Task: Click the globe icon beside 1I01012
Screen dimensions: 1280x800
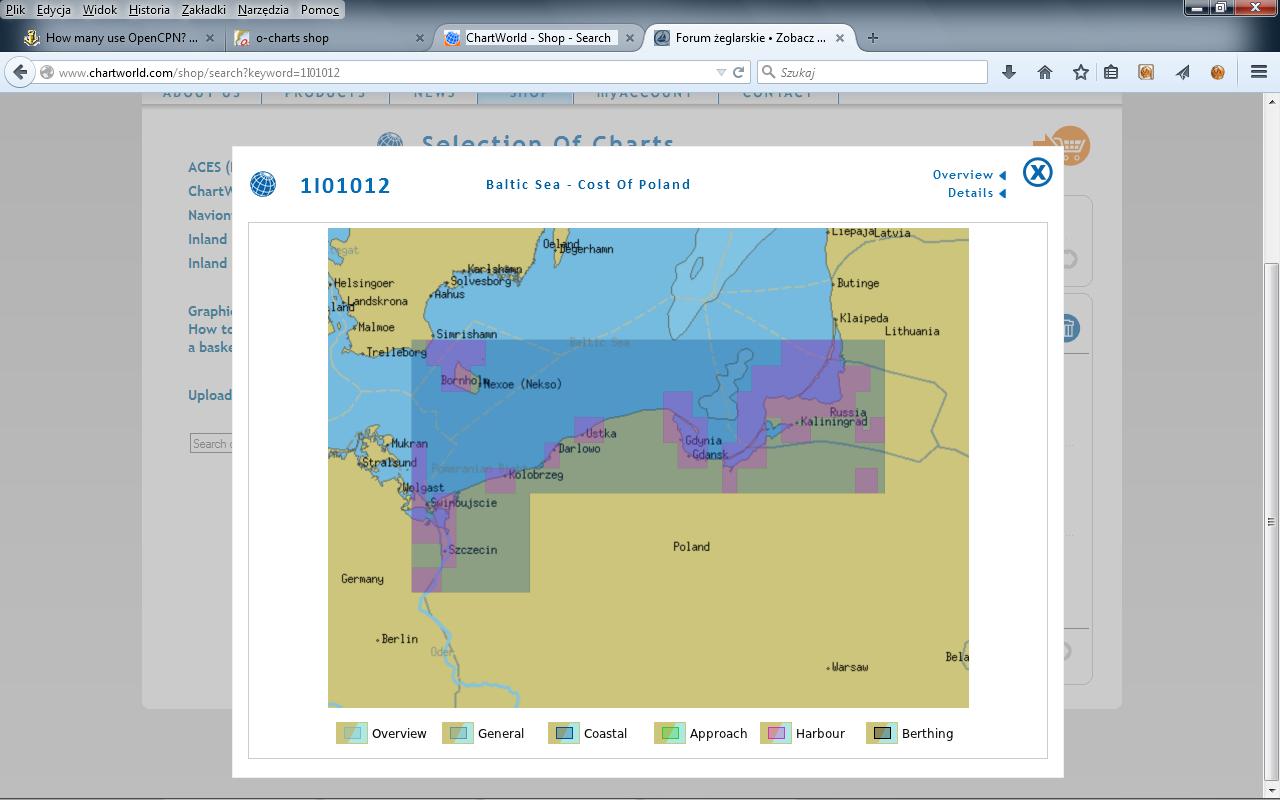Action: pos(263,184)
